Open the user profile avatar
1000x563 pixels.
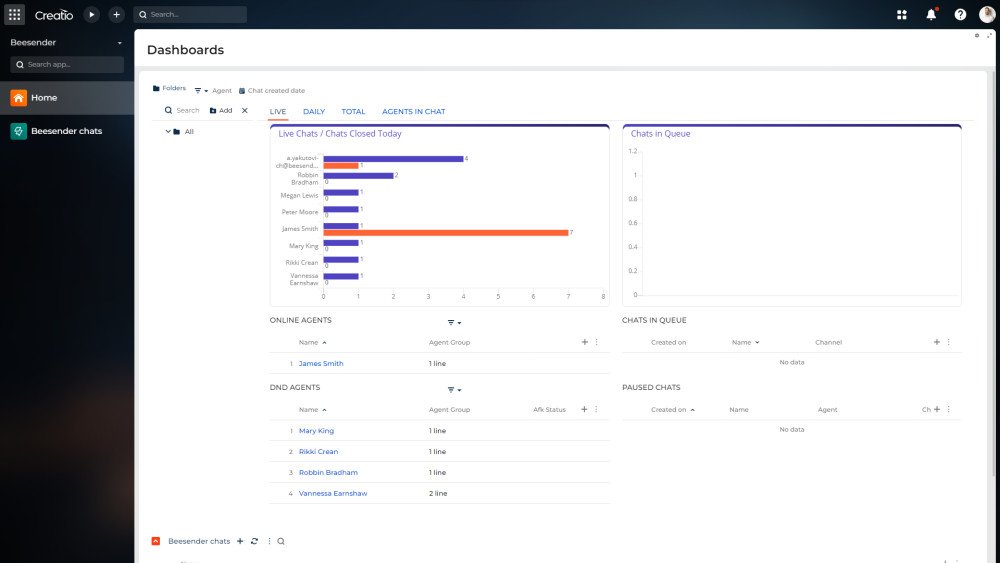[987, 14]
